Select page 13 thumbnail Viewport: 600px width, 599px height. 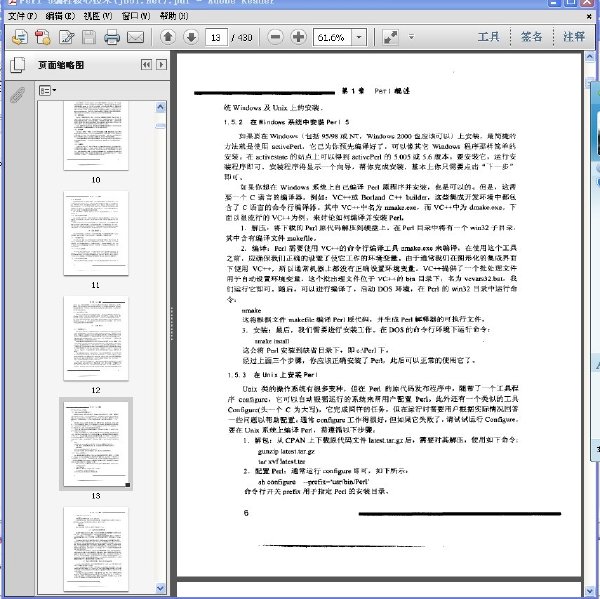coord(96,444)
